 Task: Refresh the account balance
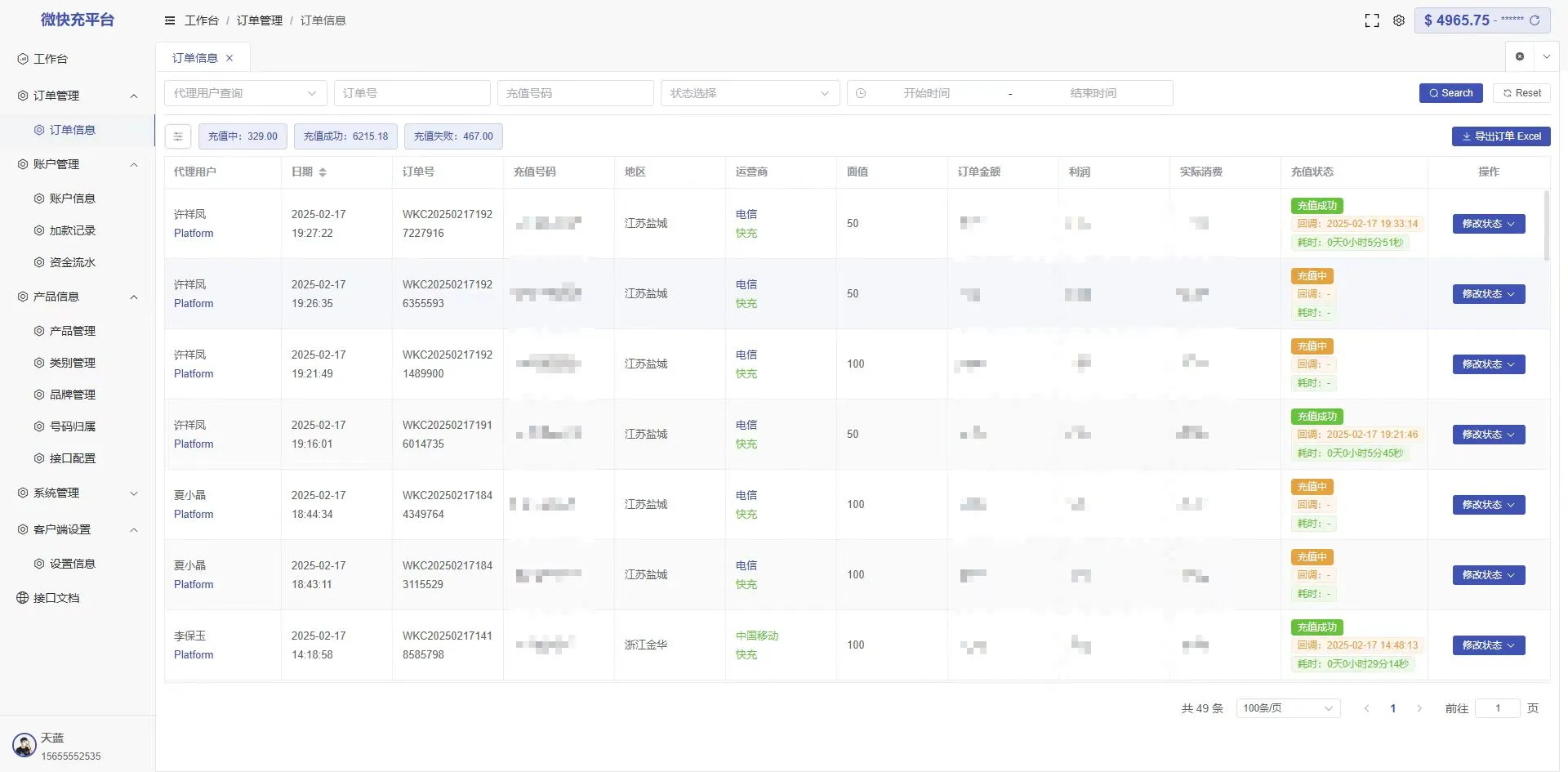[1535, 20]
